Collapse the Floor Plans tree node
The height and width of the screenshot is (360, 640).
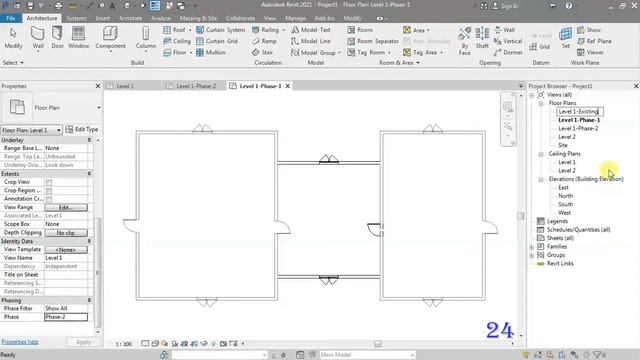click(541, 104)
